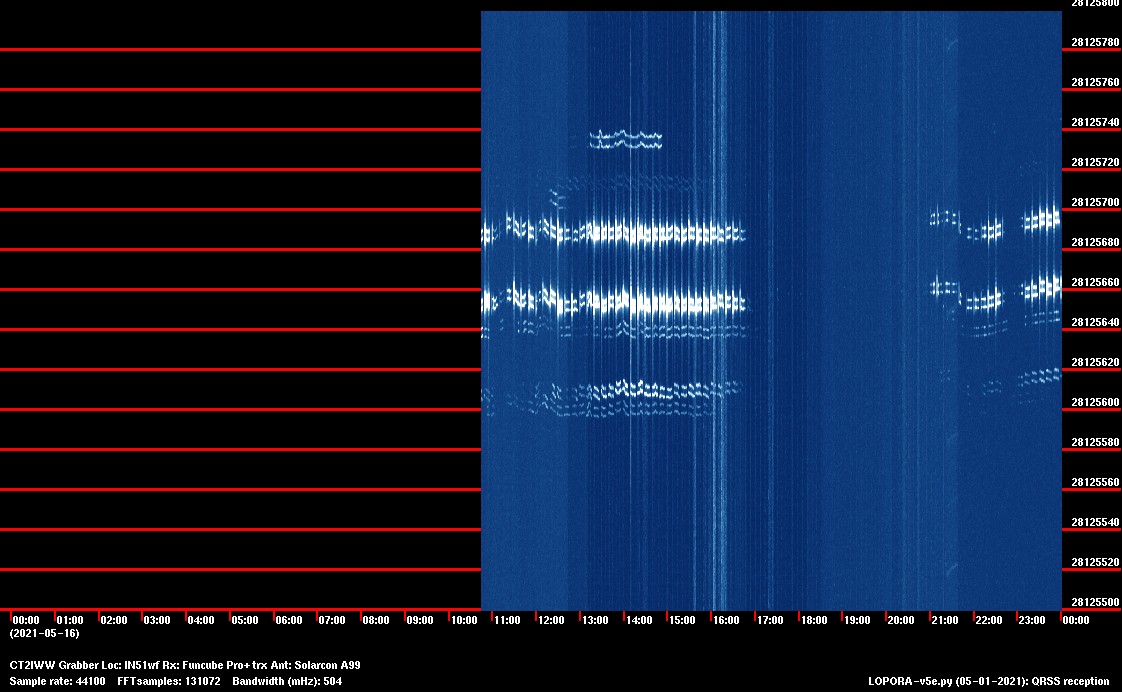1122x692 pixels.
Task: Click the 08:00 time axis label
Action: tap(376, 620)
